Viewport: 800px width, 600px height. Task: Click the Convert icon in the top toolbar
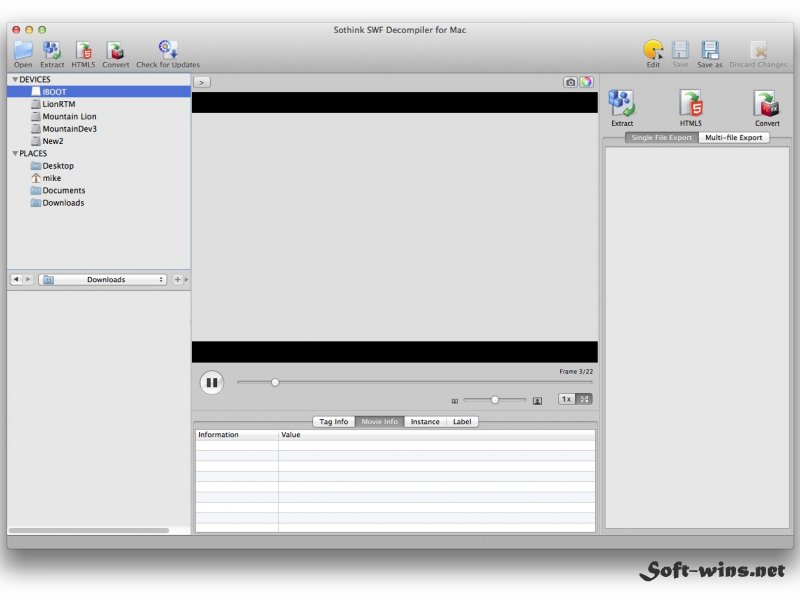pyautogui.click(x=116, y=54)
